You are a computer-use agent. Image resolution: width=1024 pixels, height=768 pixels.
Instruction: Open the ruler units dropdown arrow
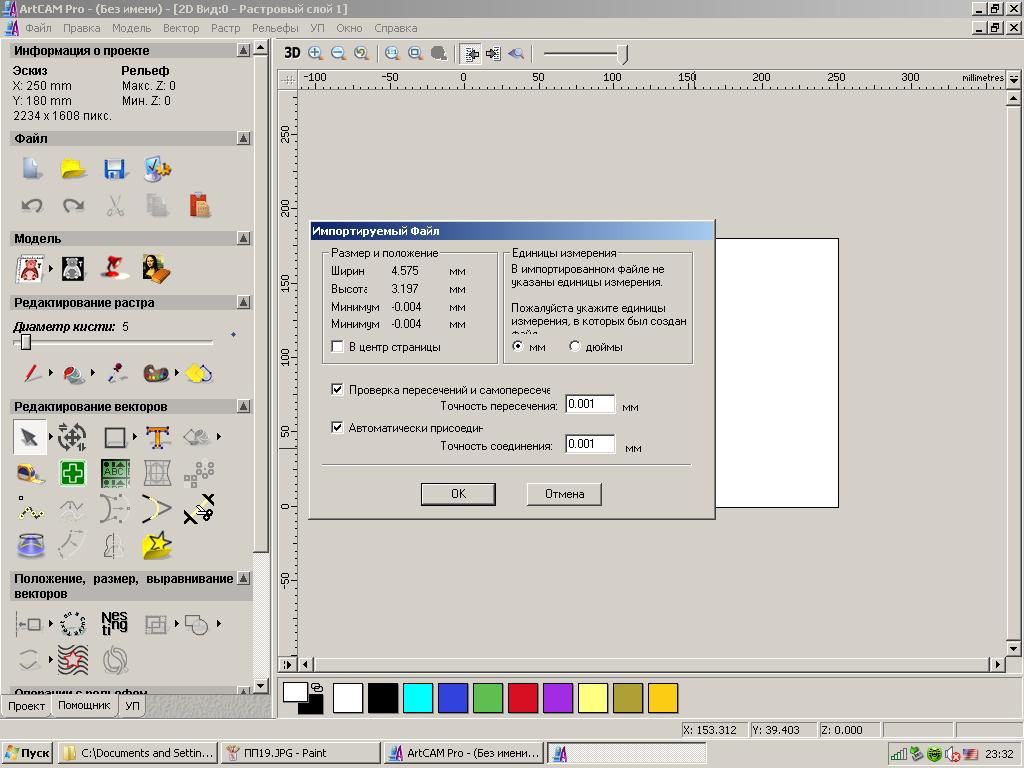click(x=1014, y=78)
